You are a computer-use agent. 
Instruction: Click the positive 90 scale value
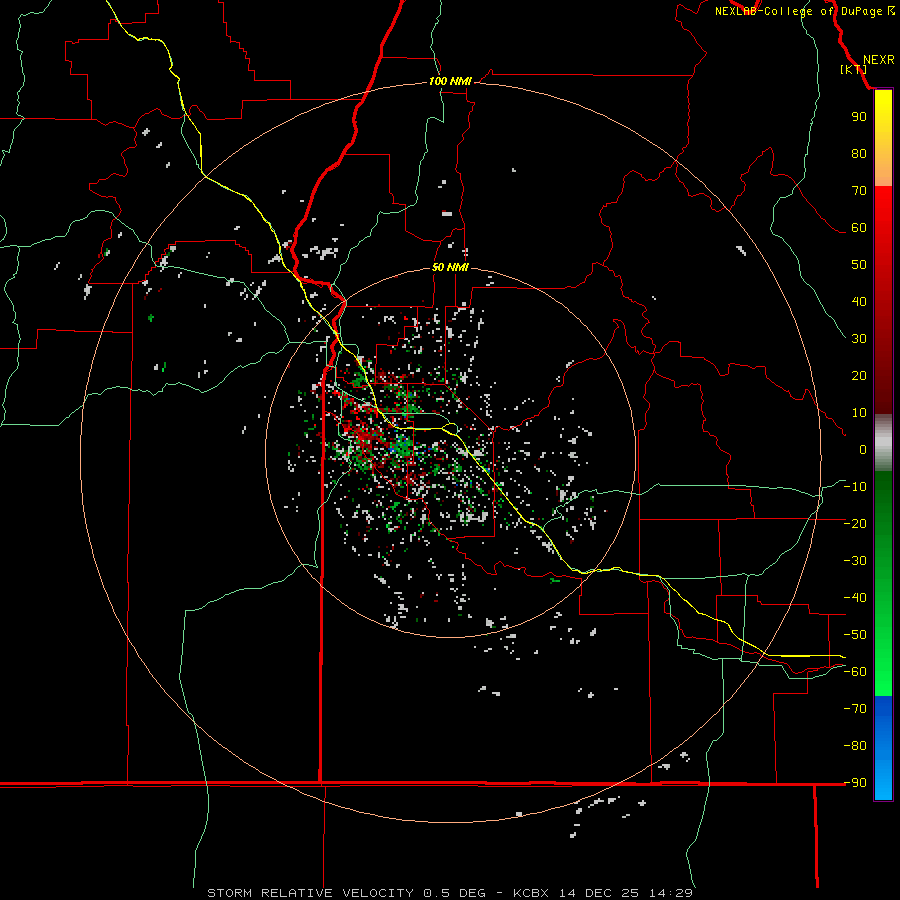tap(859, 117)
